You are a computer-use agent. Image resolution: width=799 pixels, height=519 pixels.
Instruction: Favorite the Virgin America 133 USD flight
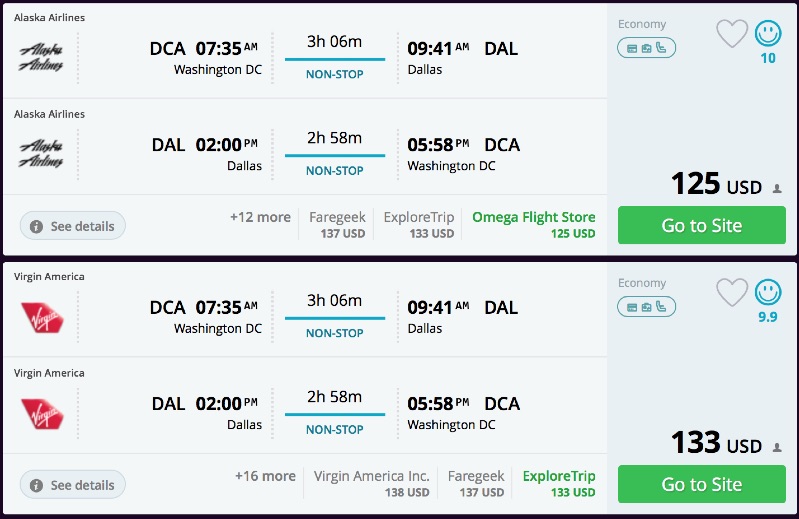pyautogui.click(x=732, y=292)
